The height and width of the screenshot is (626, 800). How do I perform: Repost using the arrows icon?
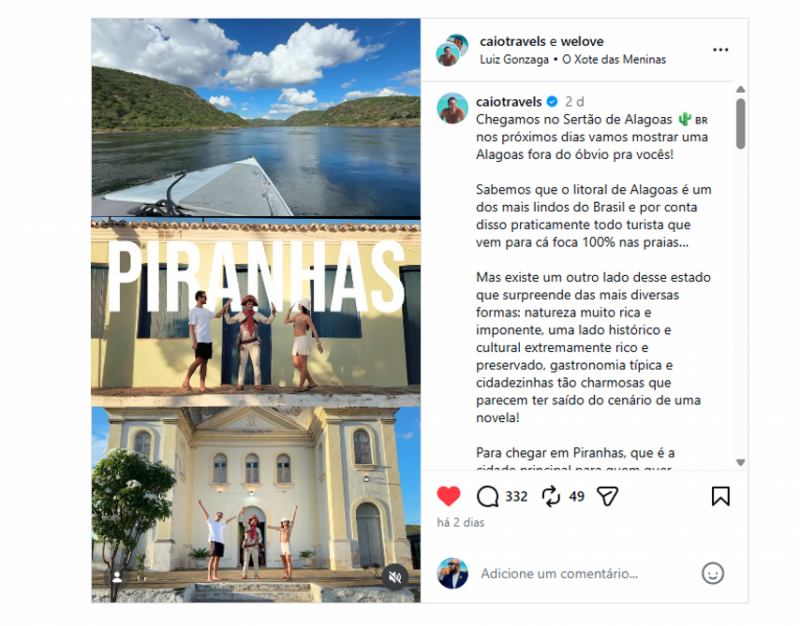pos(551,496)
